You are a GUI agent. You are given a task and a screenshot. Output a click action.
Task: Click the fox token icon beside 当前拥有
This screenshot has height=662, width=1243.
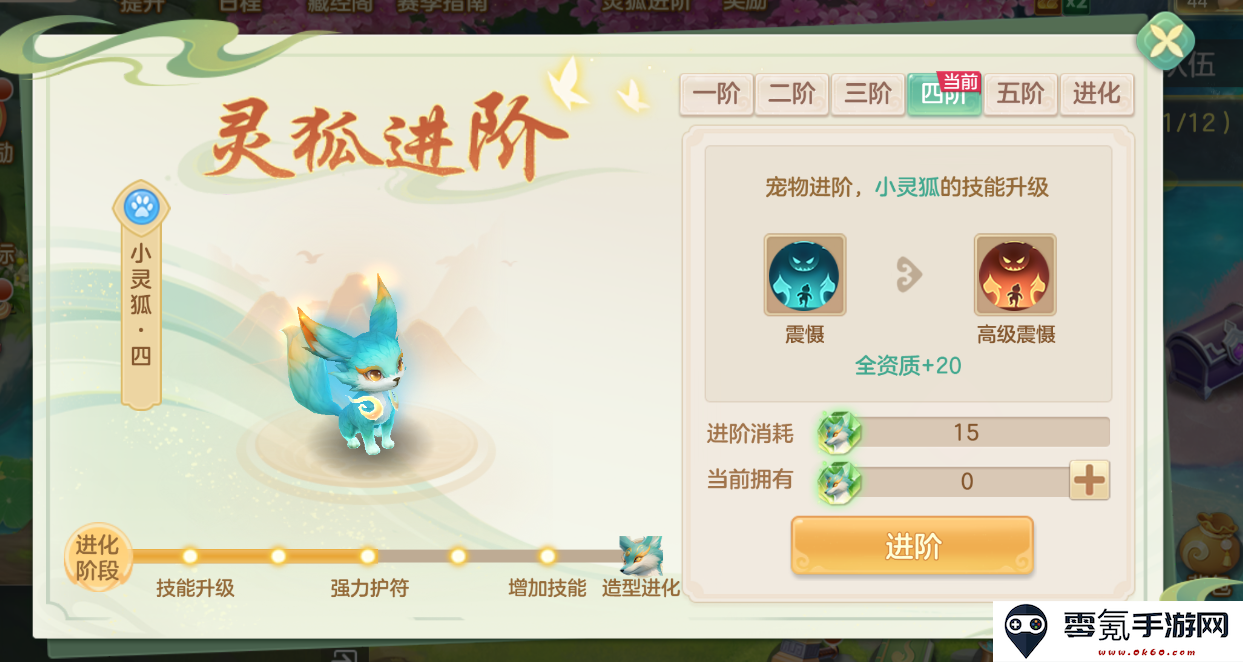pyautogui.click(x=839, y=481)
